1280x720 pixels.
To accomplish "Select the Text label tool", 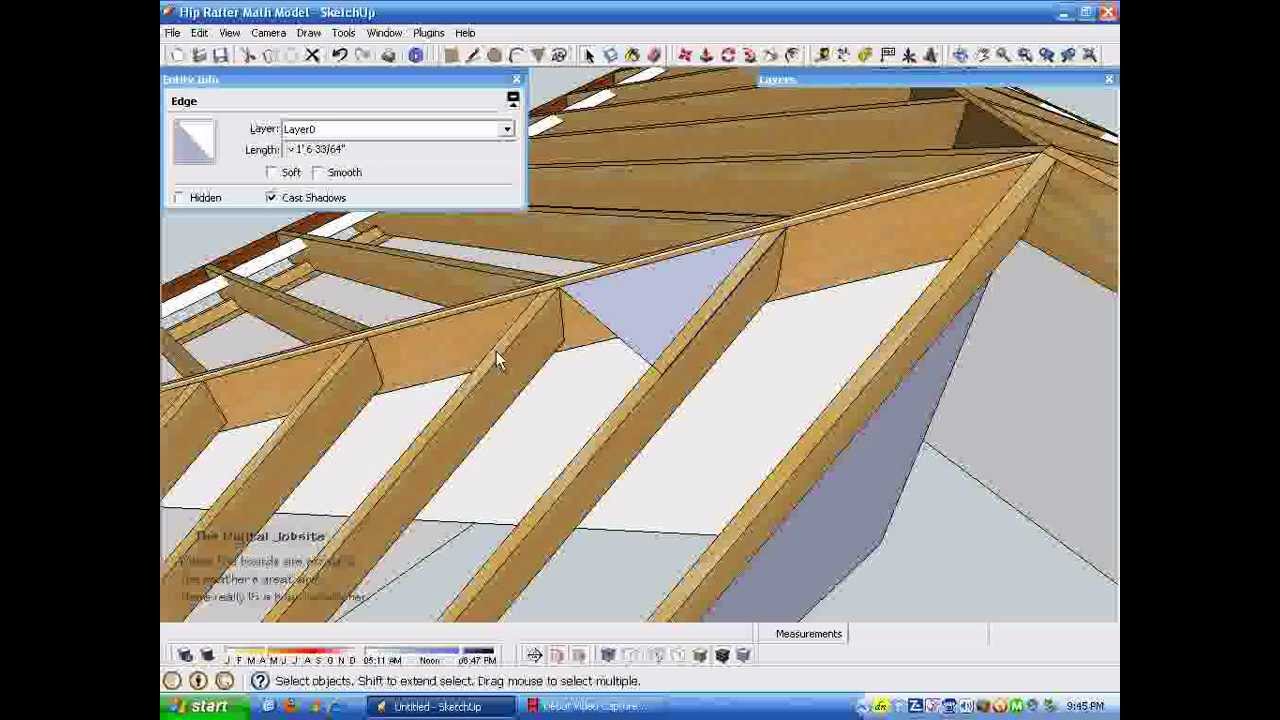I will point(887,55).
